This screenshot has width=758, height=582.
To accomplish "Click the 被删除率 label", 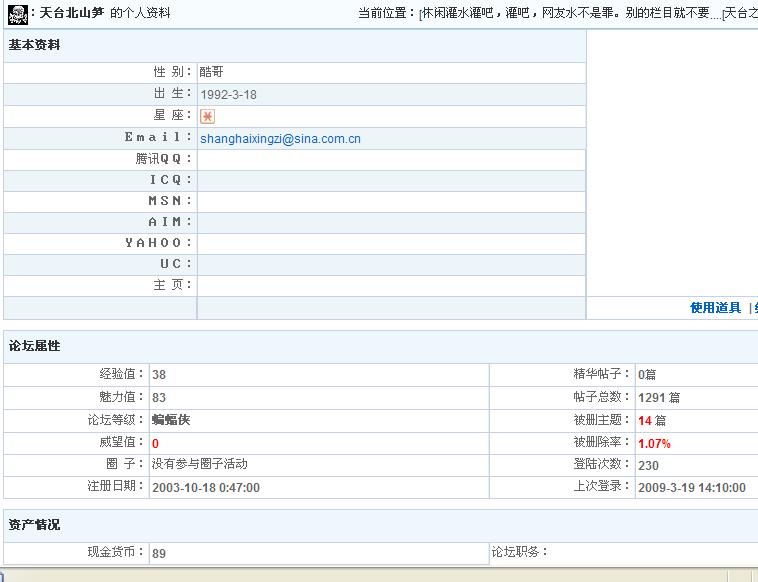I will pos(602,442).
